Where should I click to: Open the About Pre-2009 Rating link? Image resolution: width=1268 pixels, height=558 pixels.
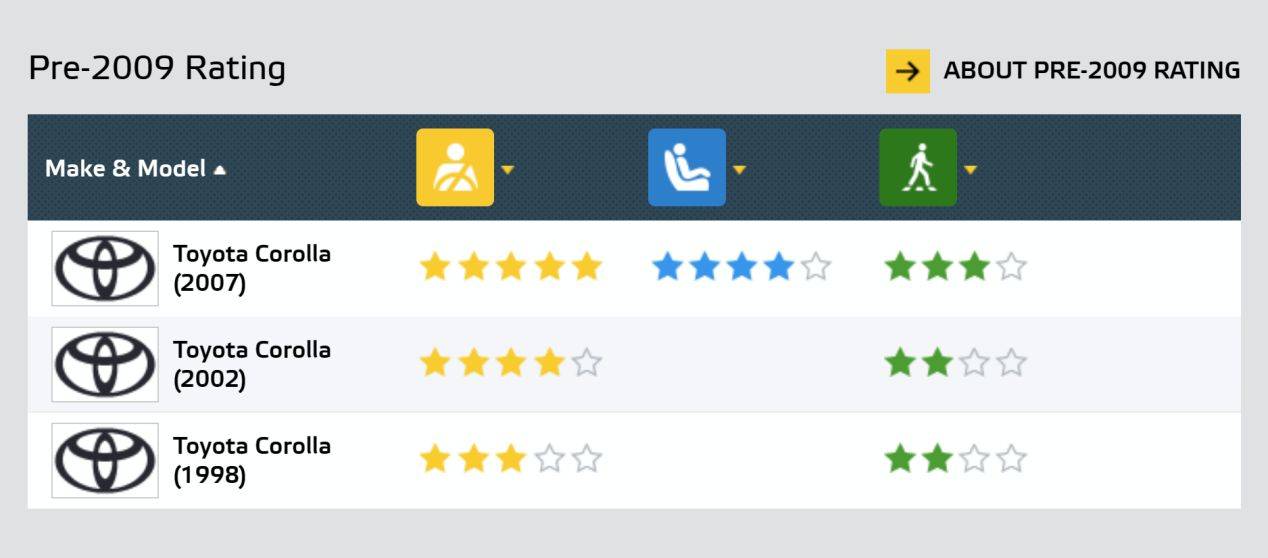tap(1092, 71)
